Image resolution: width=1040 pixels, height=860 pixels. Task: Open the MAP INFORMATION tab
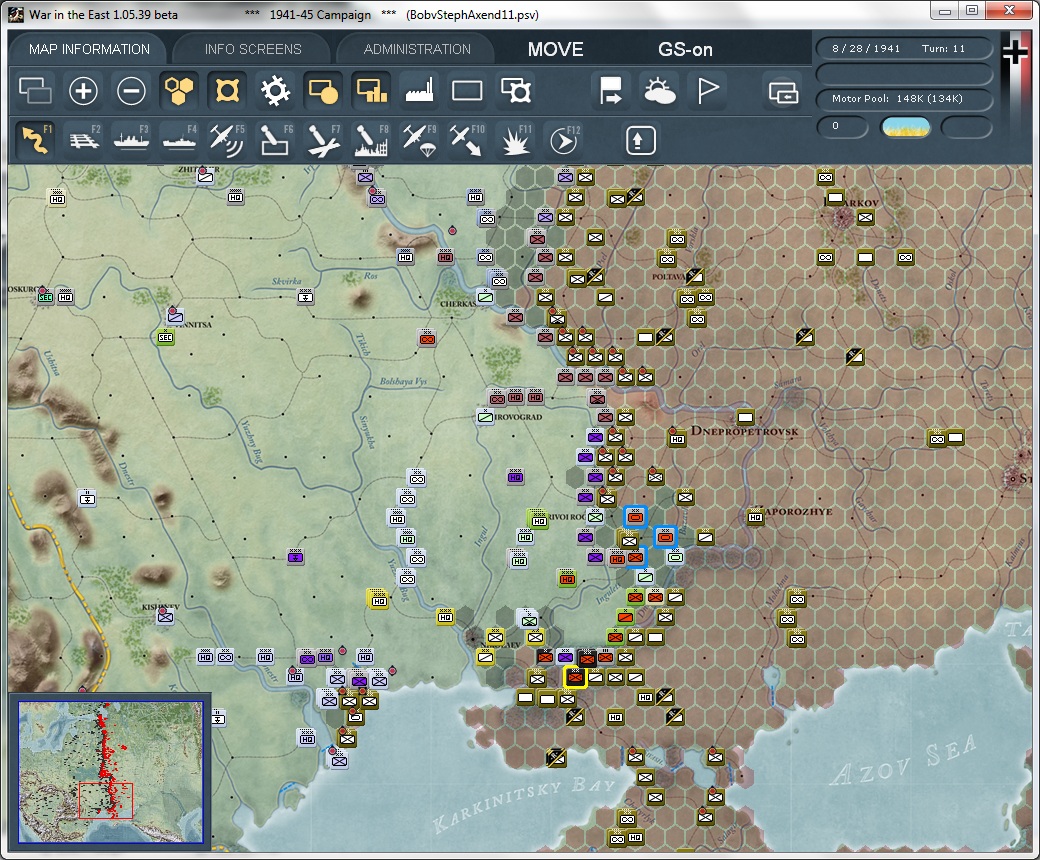point(89,49)
